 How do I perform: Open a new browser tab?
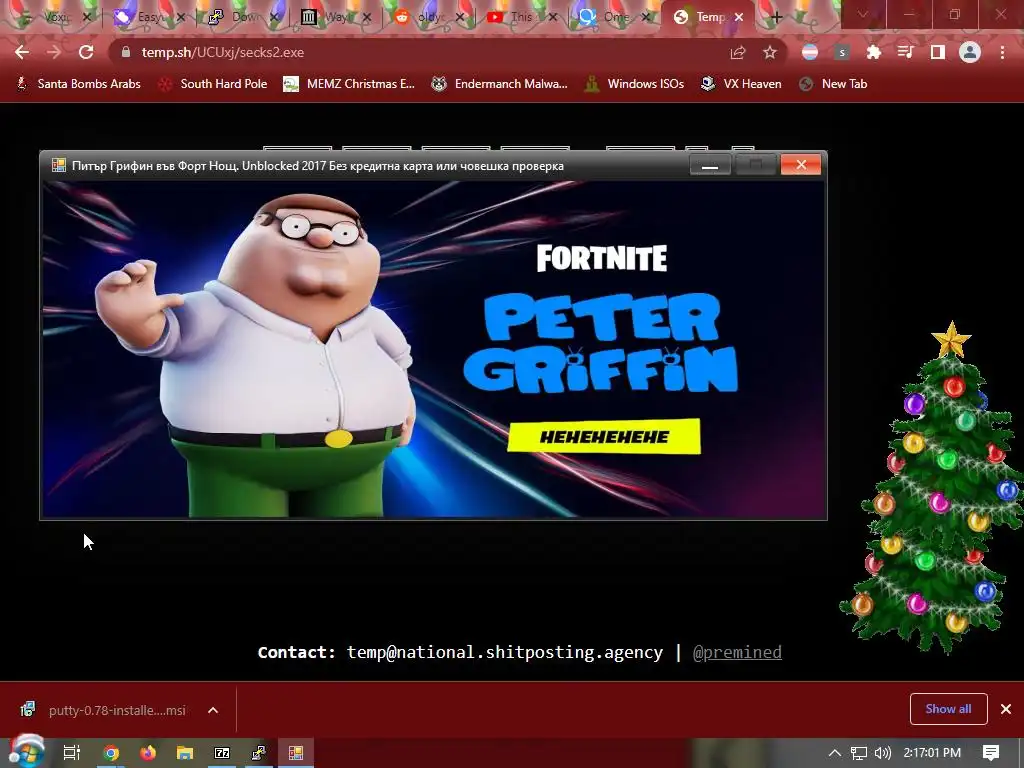click(x=776, y=18)
